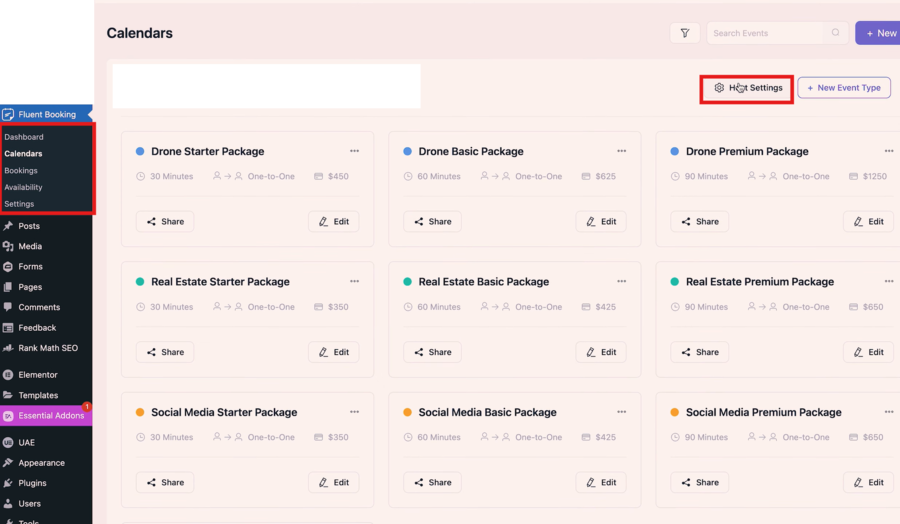Edit the Social Media Starter Package

tap(333, 482)
